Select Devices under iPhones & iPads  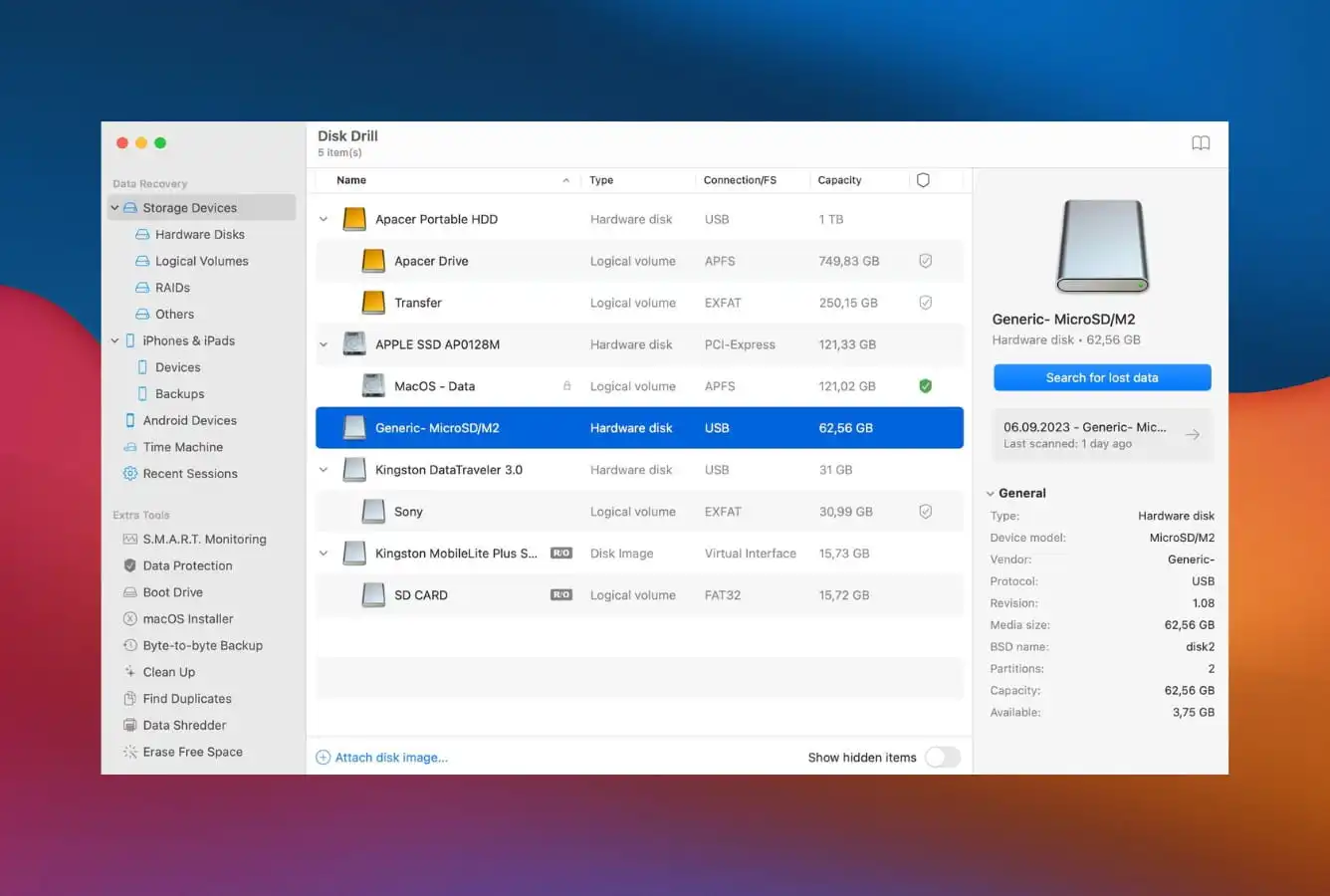click(x=168, y=367)
